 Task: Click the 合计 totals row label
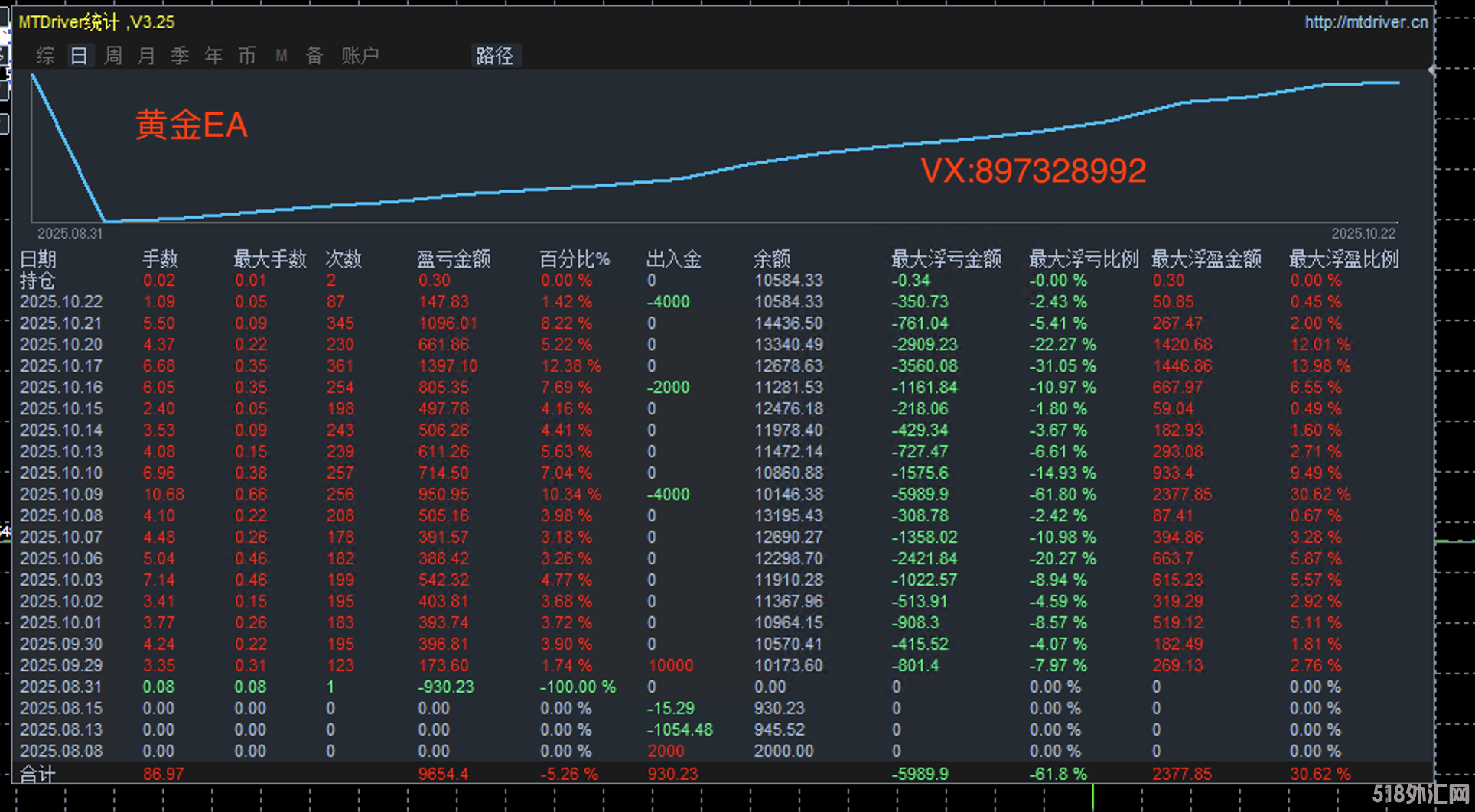click(x=37, y=774)
